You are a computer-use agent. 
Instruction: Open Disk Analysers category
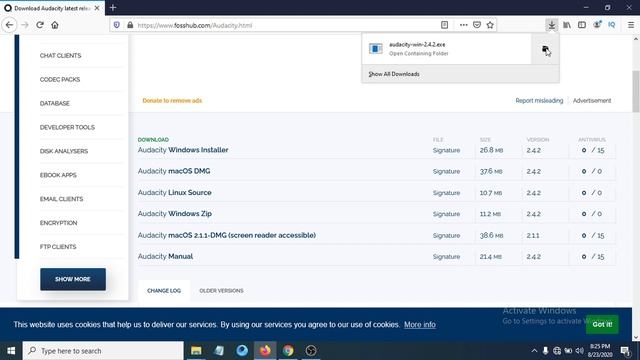64,151
